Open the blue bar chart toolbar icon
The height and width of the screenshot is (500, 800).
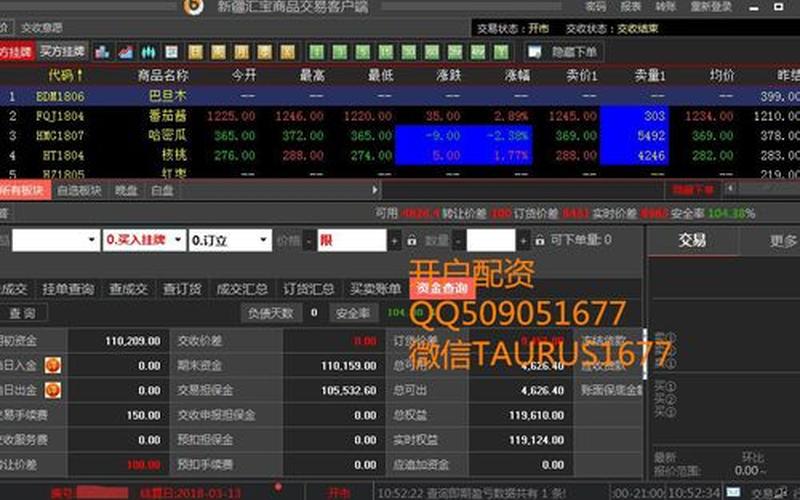click(x=102, y=52)
